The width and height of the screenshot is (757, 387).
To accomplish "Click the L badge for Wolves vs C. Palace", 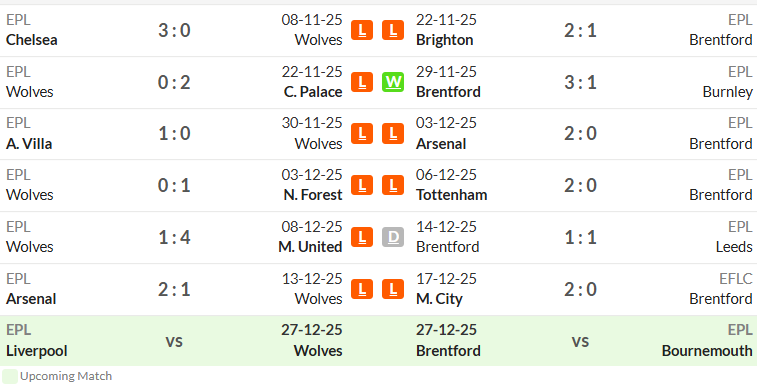I will 362,82.
